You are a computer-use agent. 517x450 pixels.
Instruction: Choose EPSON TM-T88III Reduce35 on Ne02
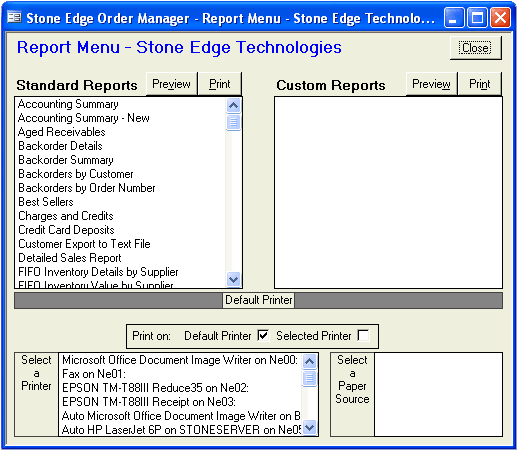tap(180, 388)
